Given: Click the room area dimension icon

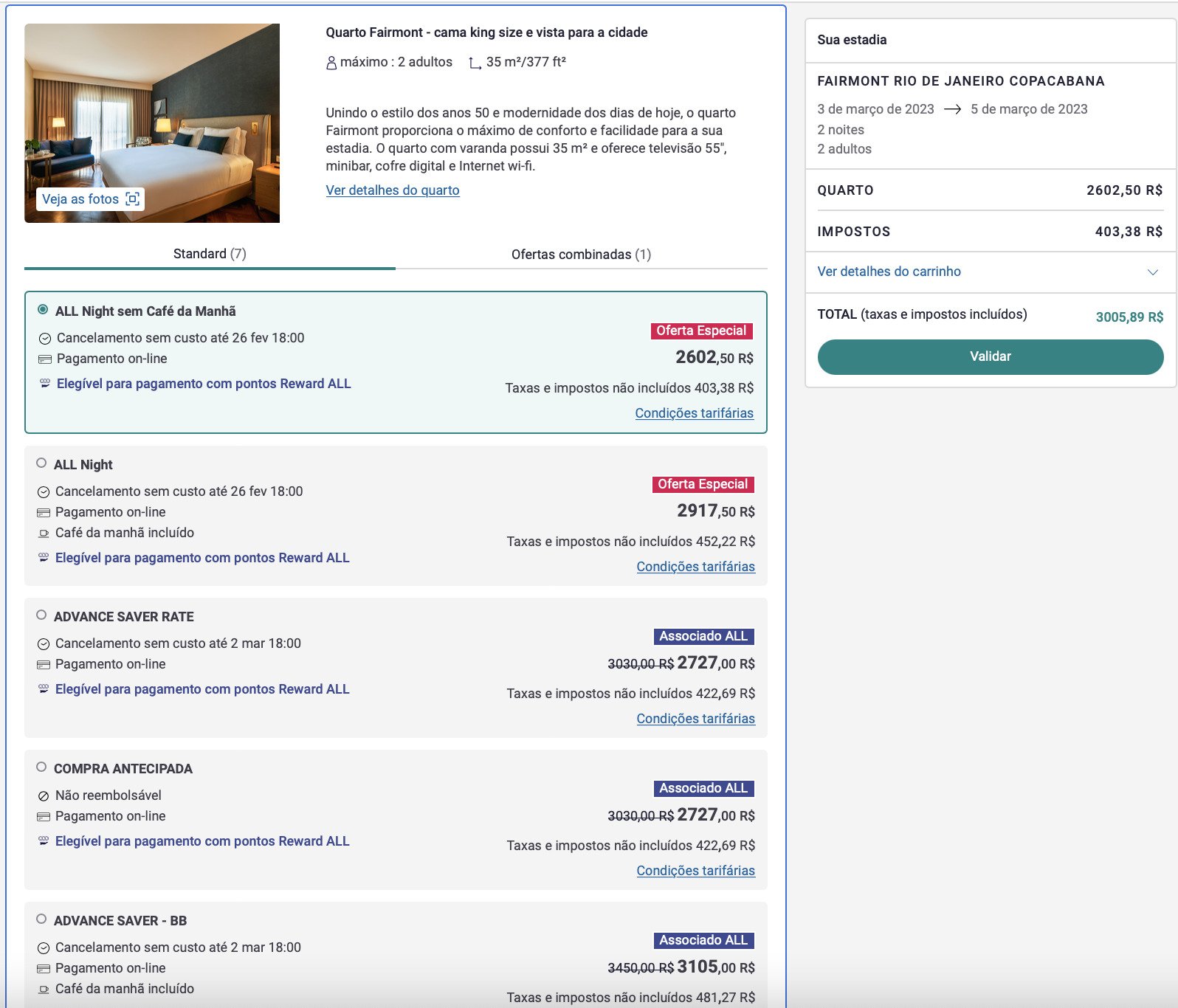Looking at the screenshot, I should tap(475, 63).
